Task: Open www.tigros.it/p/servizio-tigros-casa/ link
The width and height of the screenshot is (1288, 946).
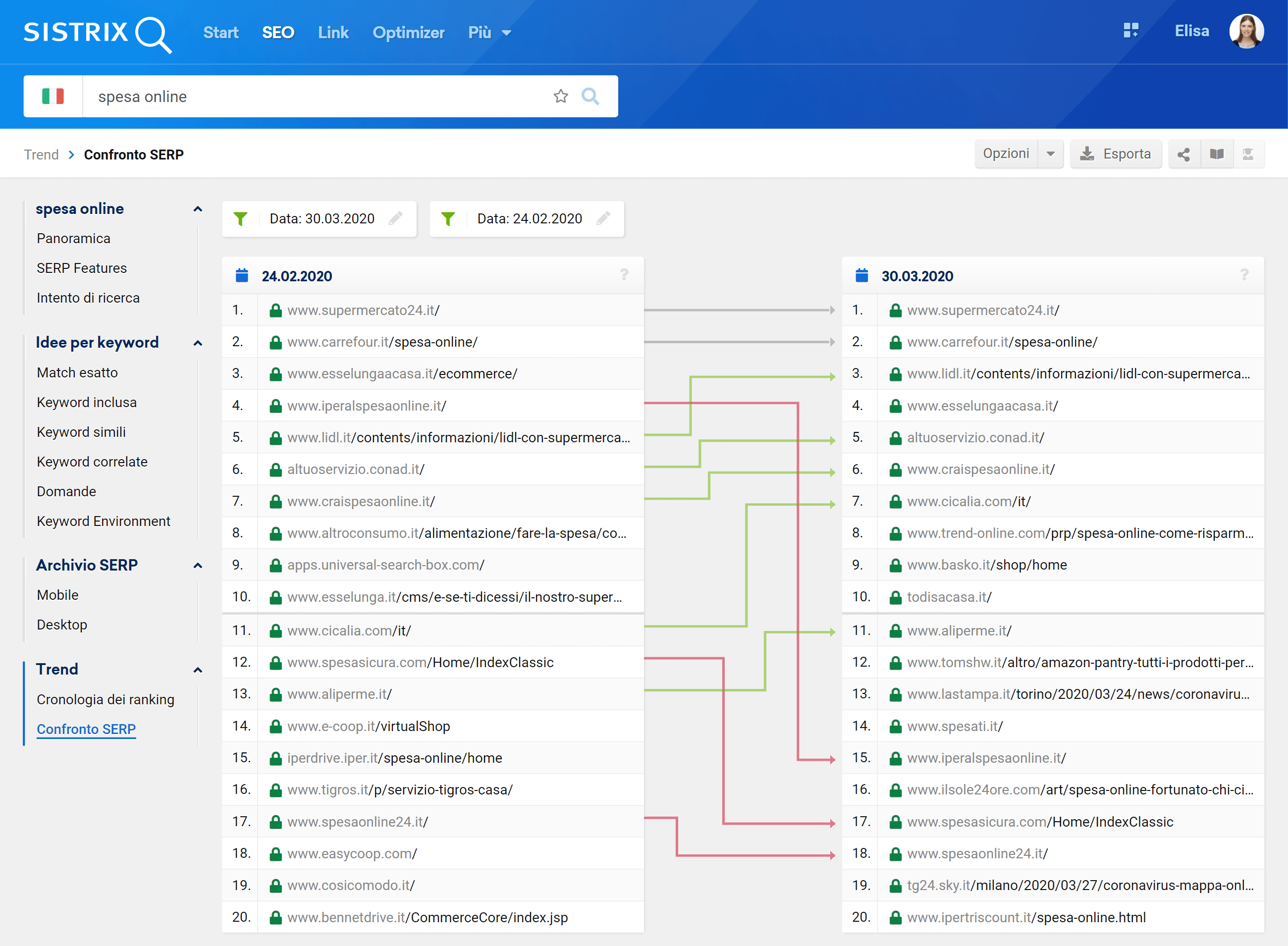Action: pyautogui.click(x=400, y=790)
